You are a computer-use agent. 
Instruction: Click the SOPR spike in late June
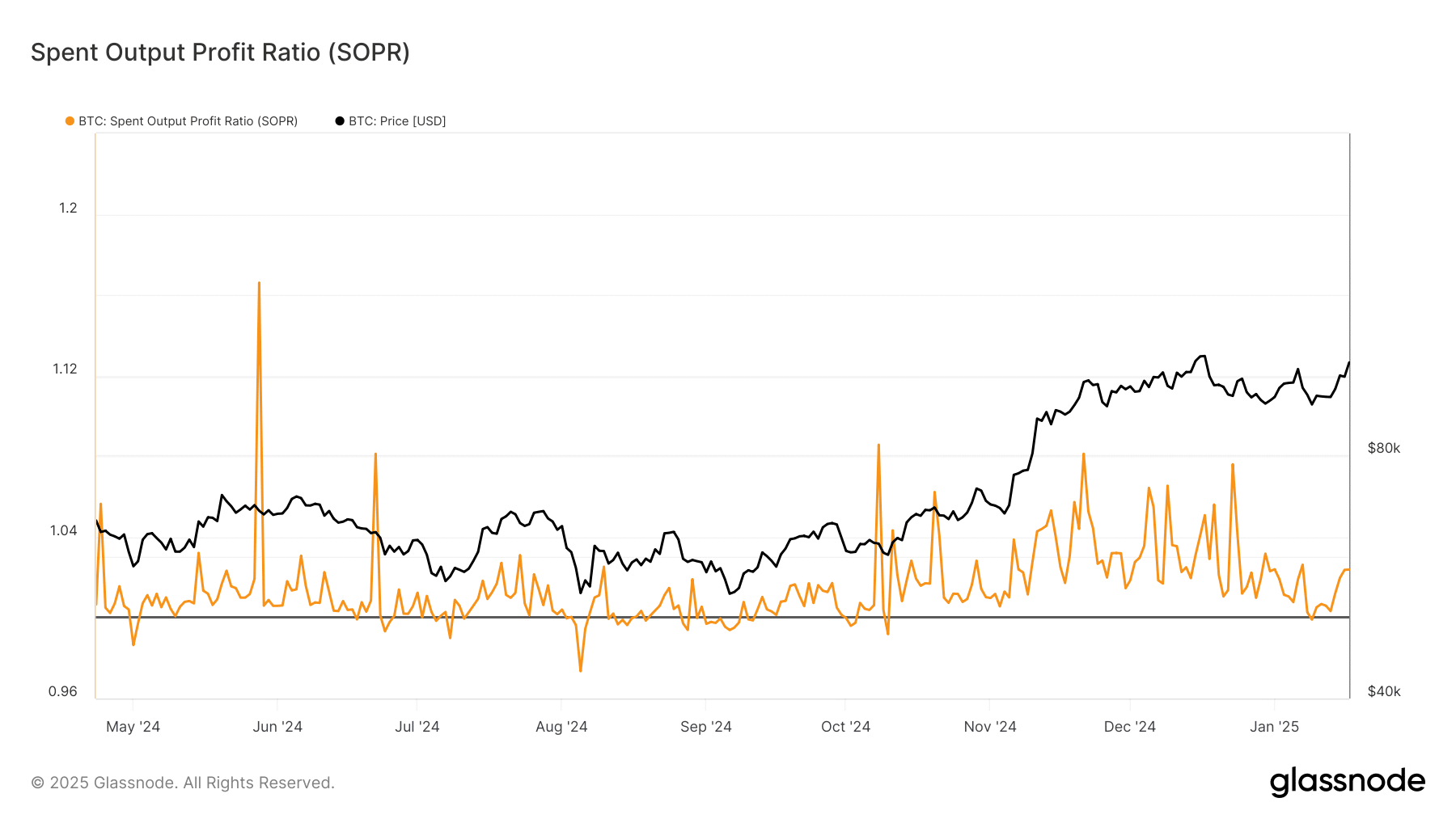pyautogui.click(x=376, y=454)
